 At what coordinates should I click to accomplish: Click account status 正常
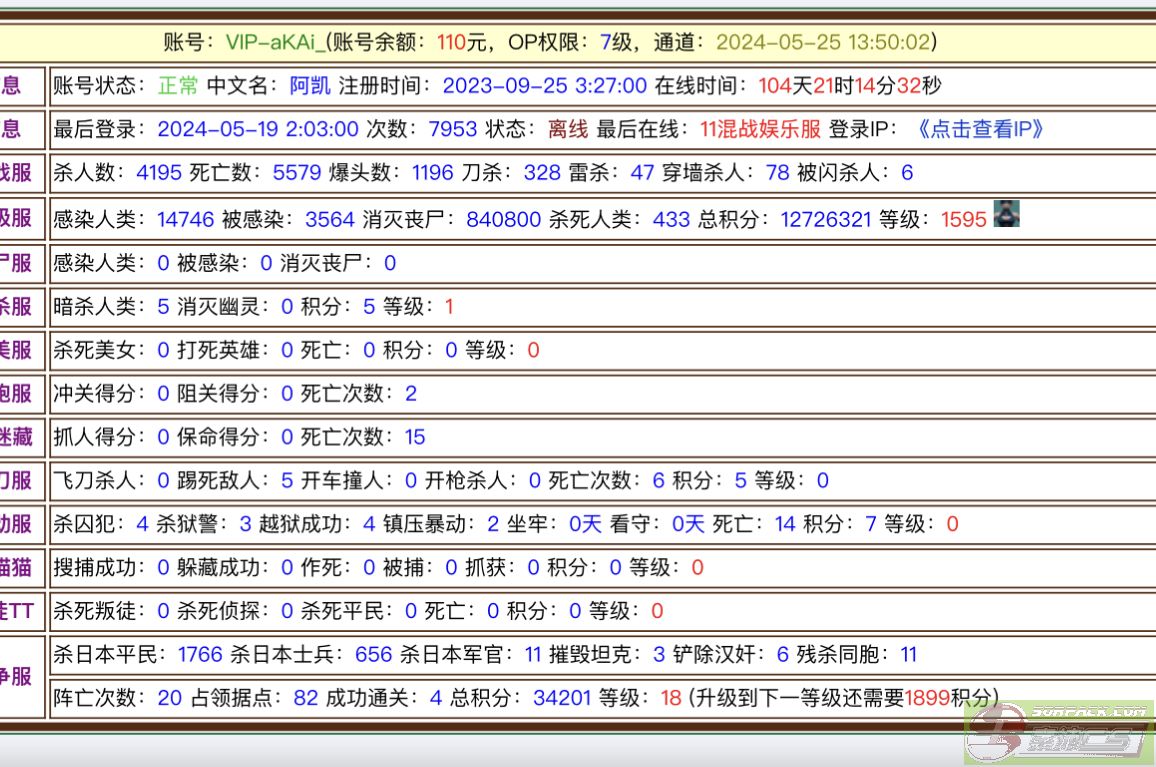[178, 86]
